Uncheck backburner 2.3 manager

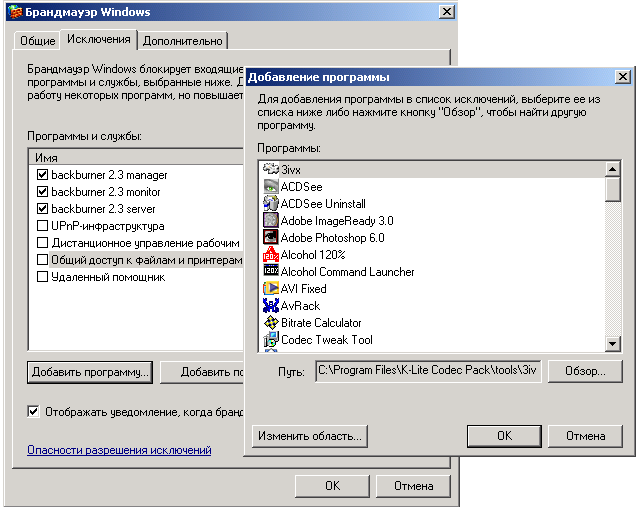(x=42, y=175)
